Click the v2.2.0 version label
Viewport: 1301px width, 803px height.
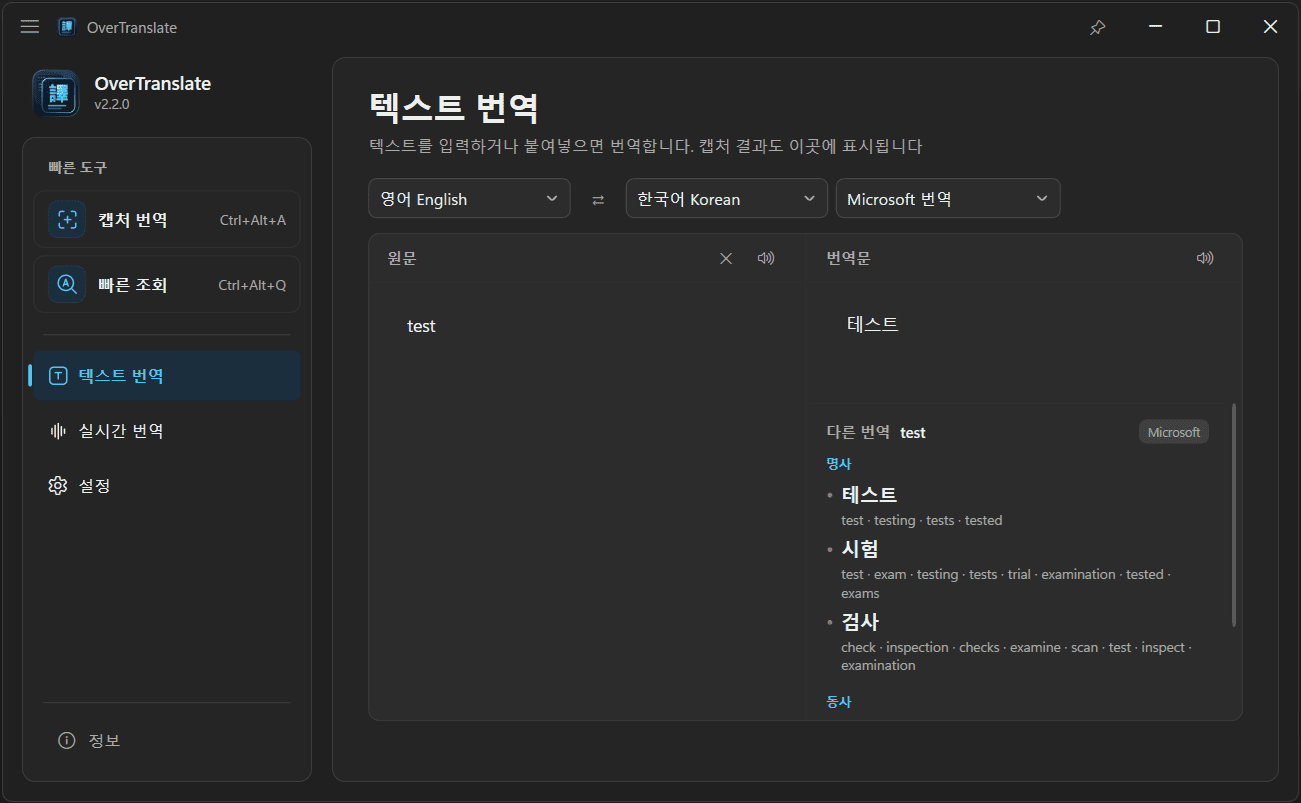pyautogui.click(x=112, y=104)
